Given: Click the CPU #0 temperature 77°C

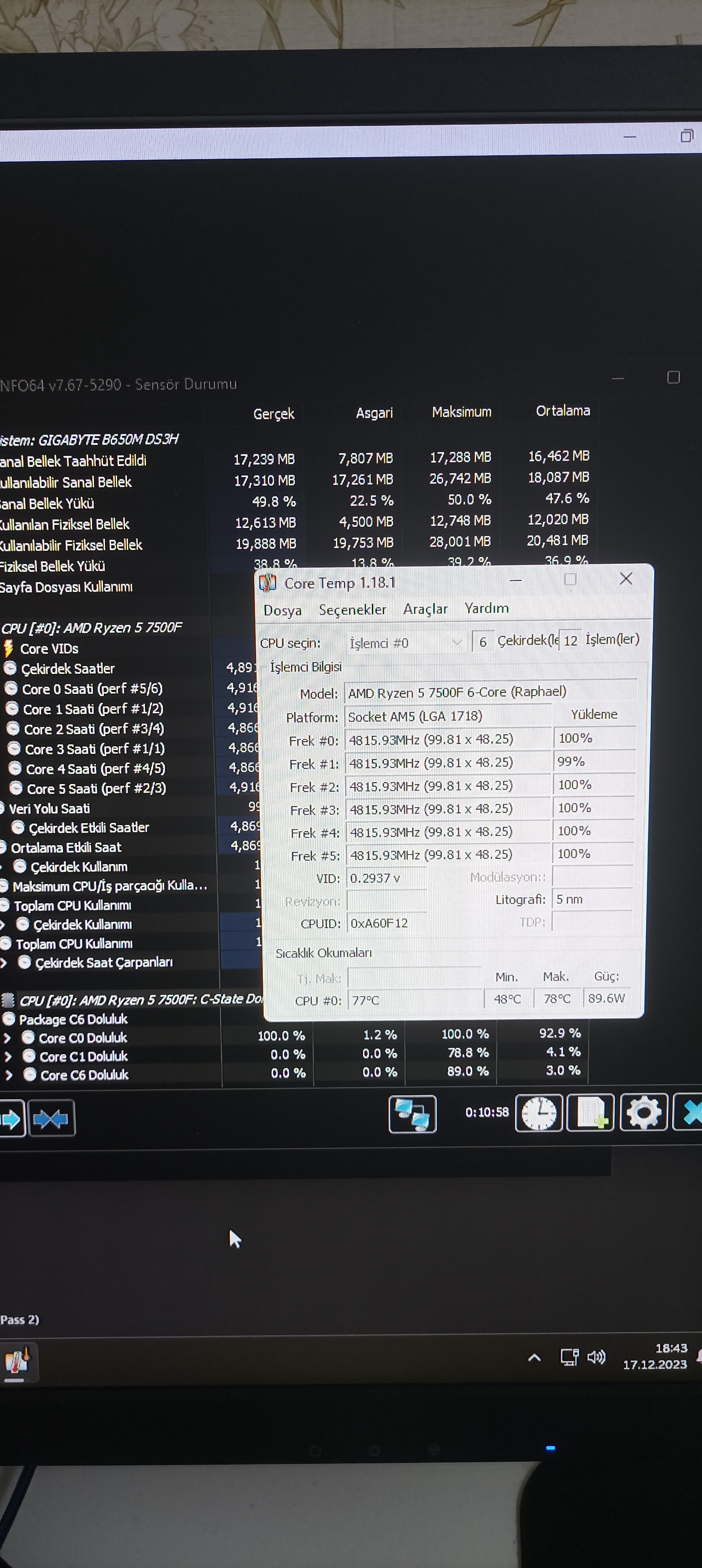Looking at the screenshot, I should coord(415,1000).
